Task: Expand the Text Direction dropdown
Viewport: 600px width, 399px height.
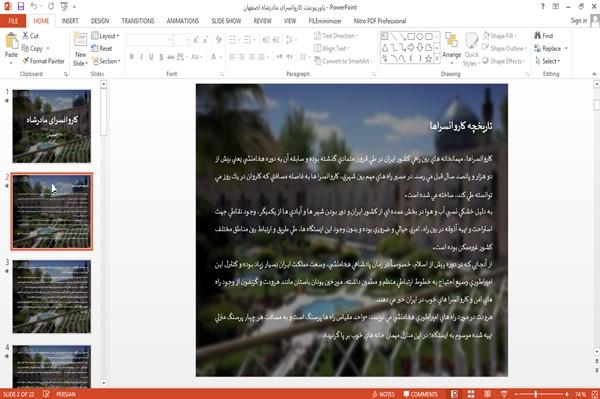Action: pos(336,36)
